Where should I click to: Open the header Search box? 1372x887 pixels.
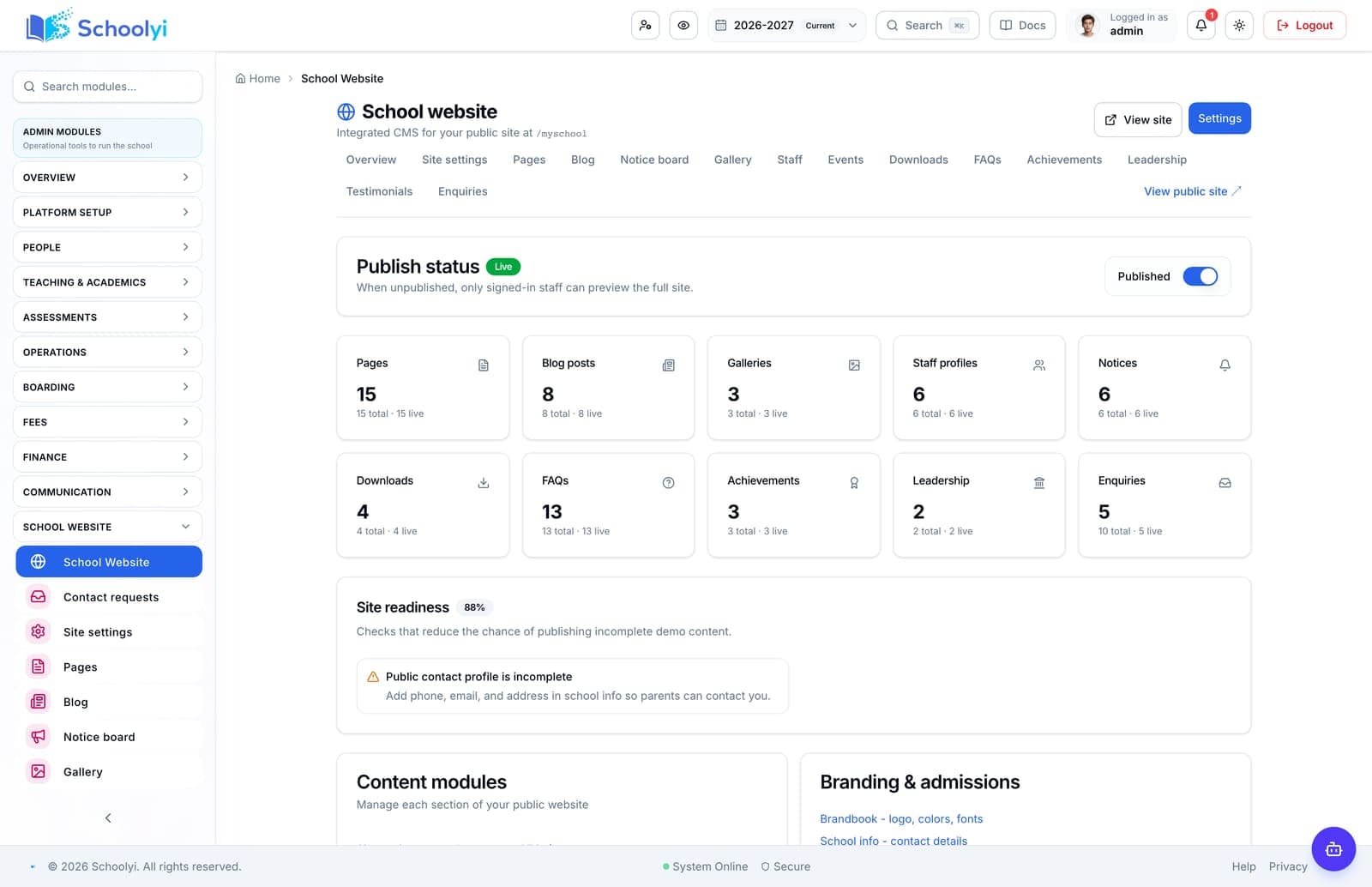[x=927, y=26]
